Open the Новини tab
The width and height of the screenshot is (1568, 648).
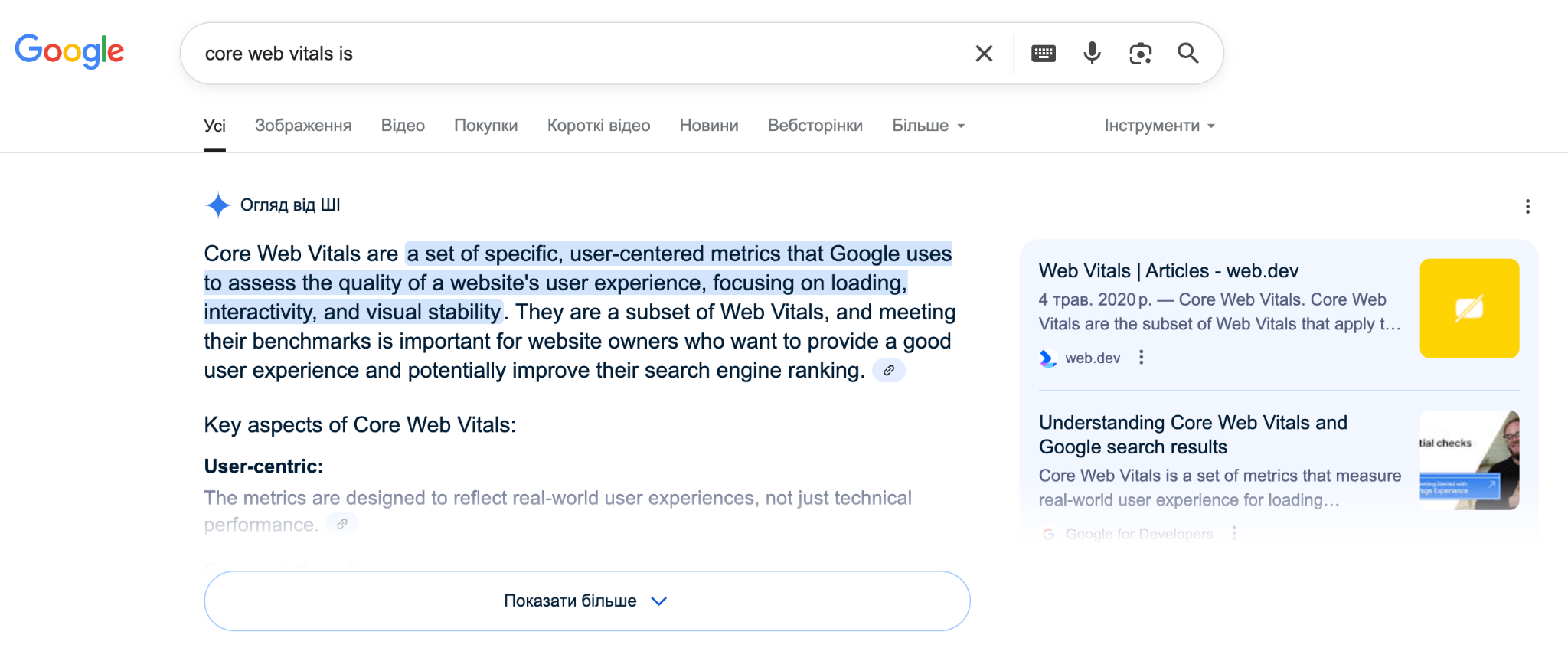(x=708, y=125)
